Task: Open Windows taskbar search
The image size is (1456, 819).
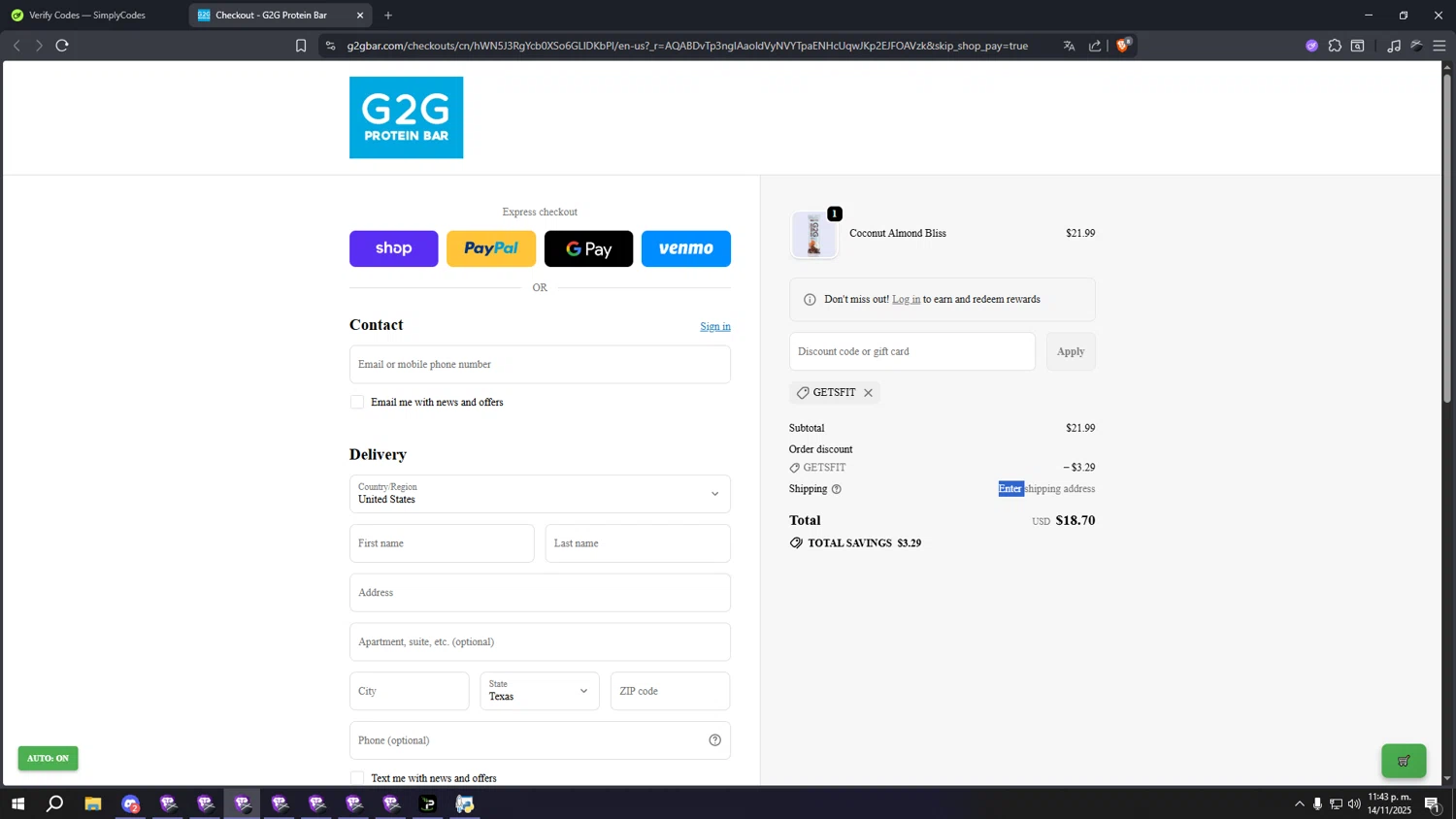Action: 55,803
